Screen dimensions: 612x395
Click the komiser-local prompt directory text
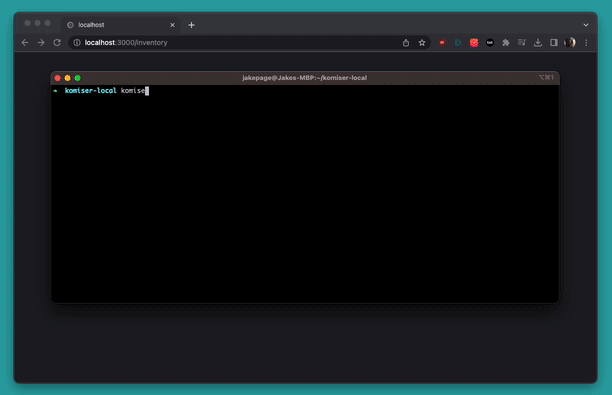point(91,91)
